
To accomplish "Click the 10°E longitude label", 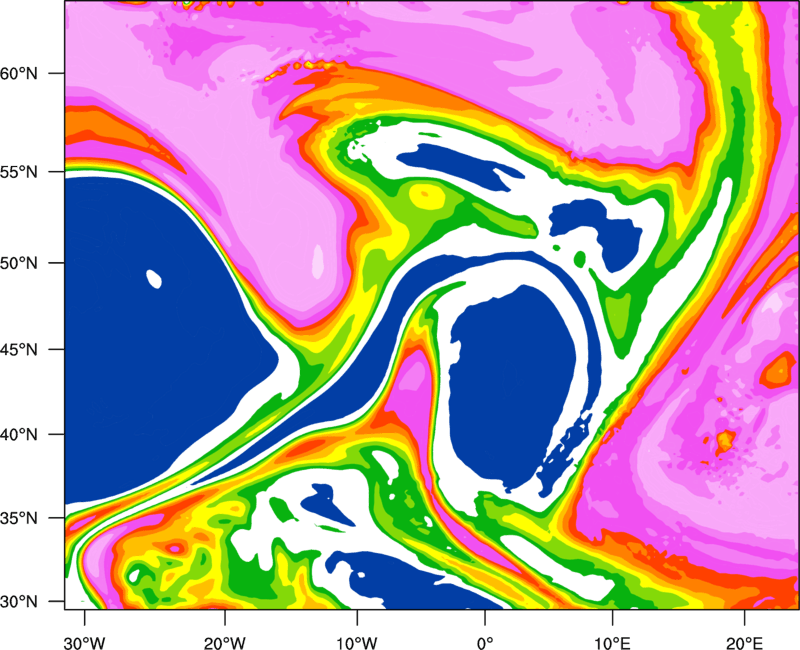I will pyautogui.click(x=612, y=643).
